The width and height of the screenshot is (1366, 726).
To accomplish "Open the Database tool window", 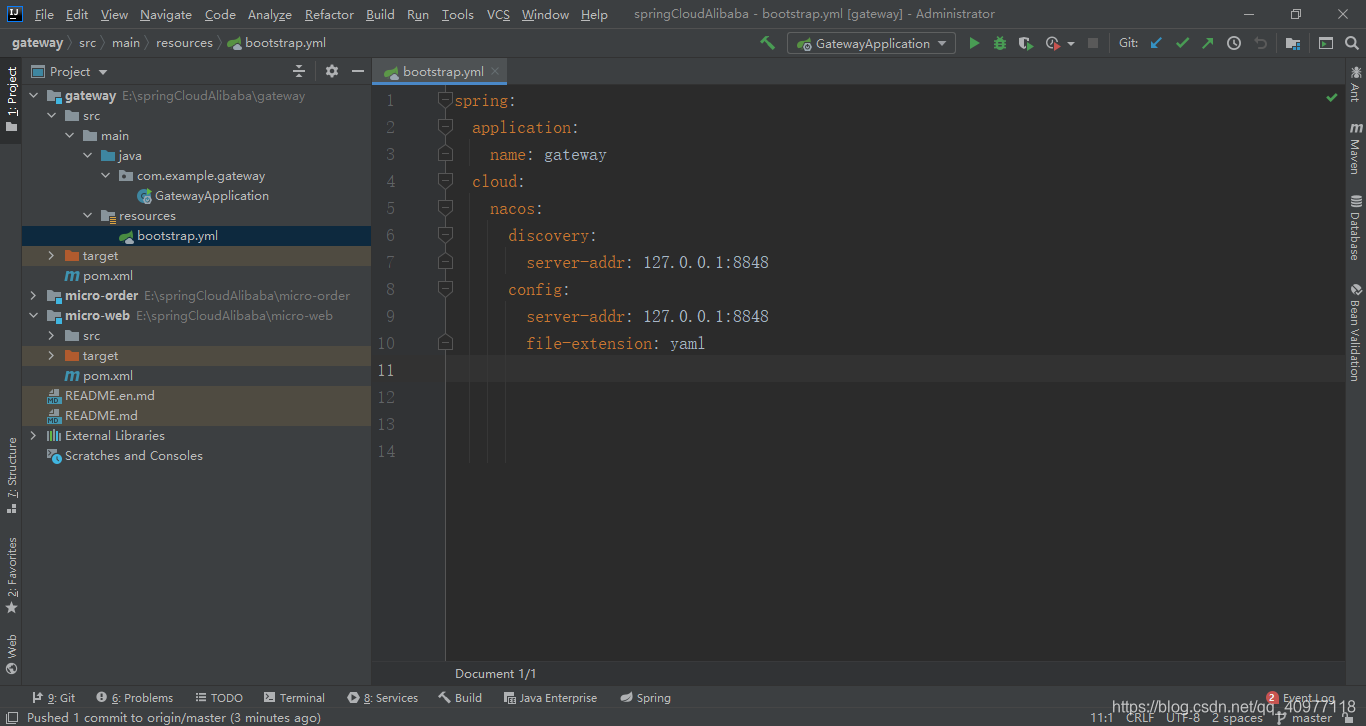I will click(x=1356, y=227).
